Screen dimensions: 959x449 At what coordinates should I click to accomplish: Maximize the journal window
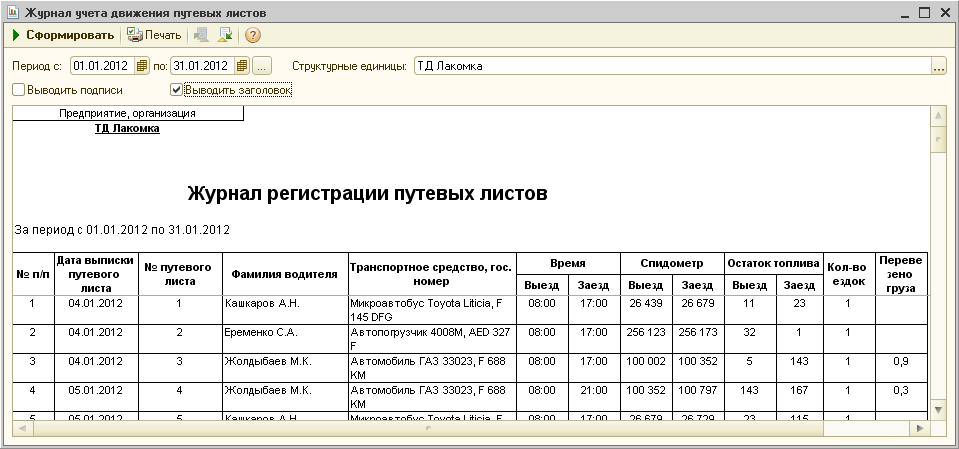click(x=922, y=12)
